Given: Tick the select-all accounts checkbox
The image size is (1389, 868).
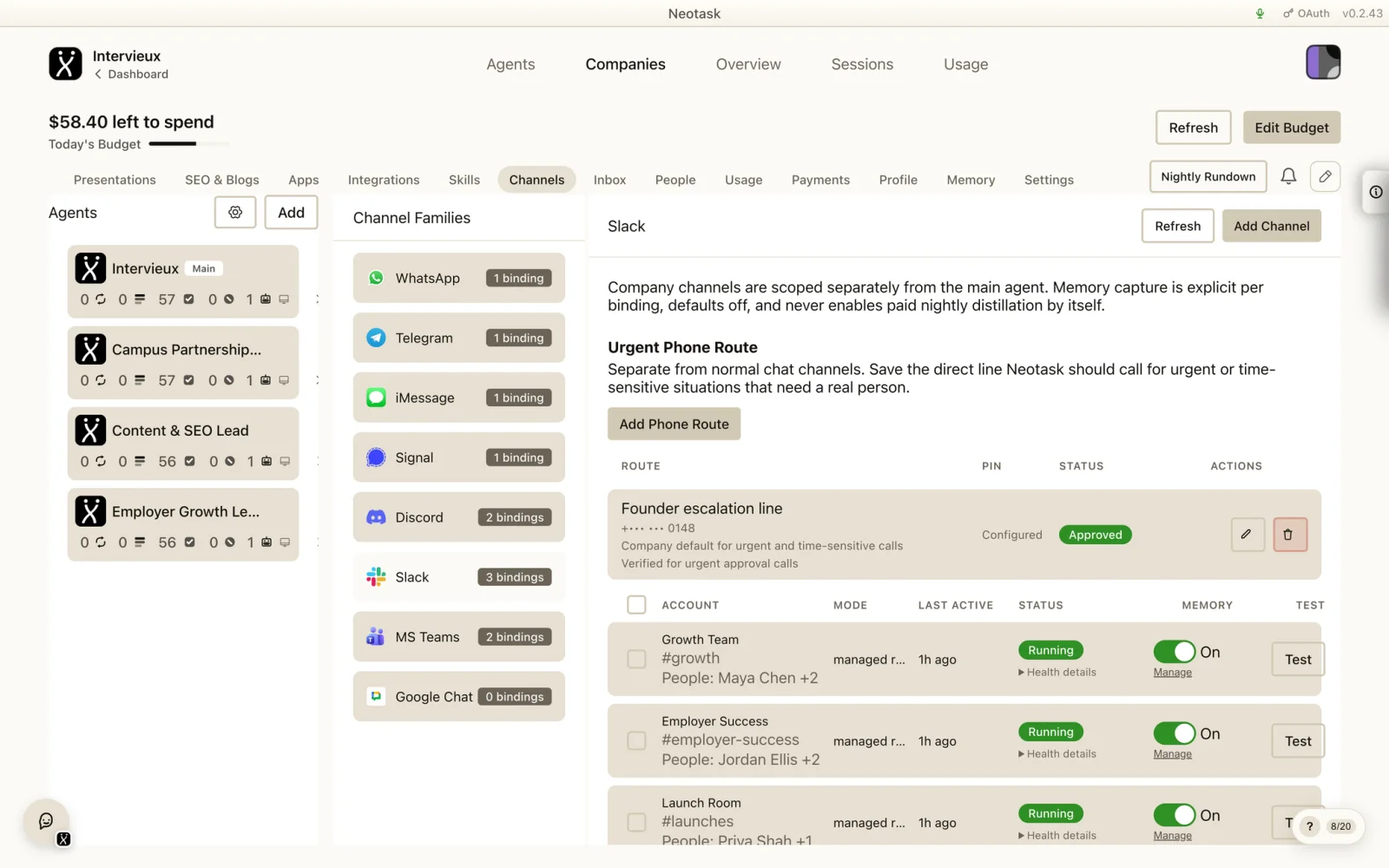Looking at the screenshot, I should pyautogui.click(x=636, y=605).
